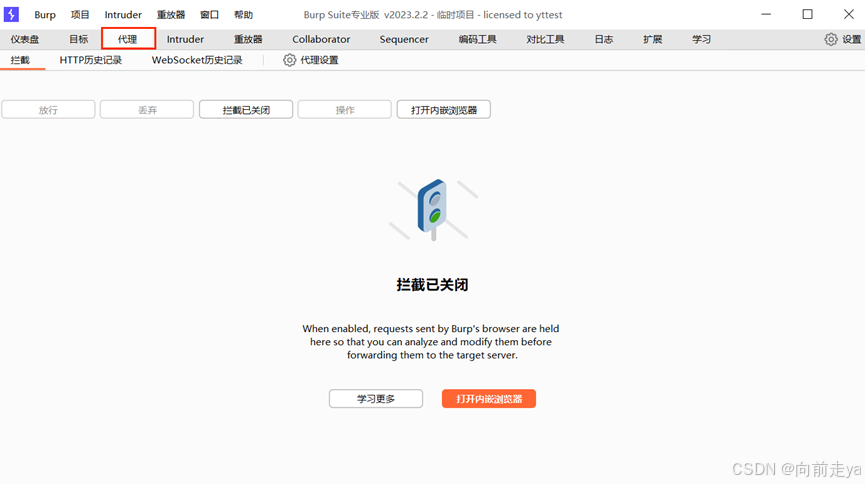Viewport: 865px width, 484px height.
Task: Open the HTTP历史记录 sub-tab
Action: [90, 60]
